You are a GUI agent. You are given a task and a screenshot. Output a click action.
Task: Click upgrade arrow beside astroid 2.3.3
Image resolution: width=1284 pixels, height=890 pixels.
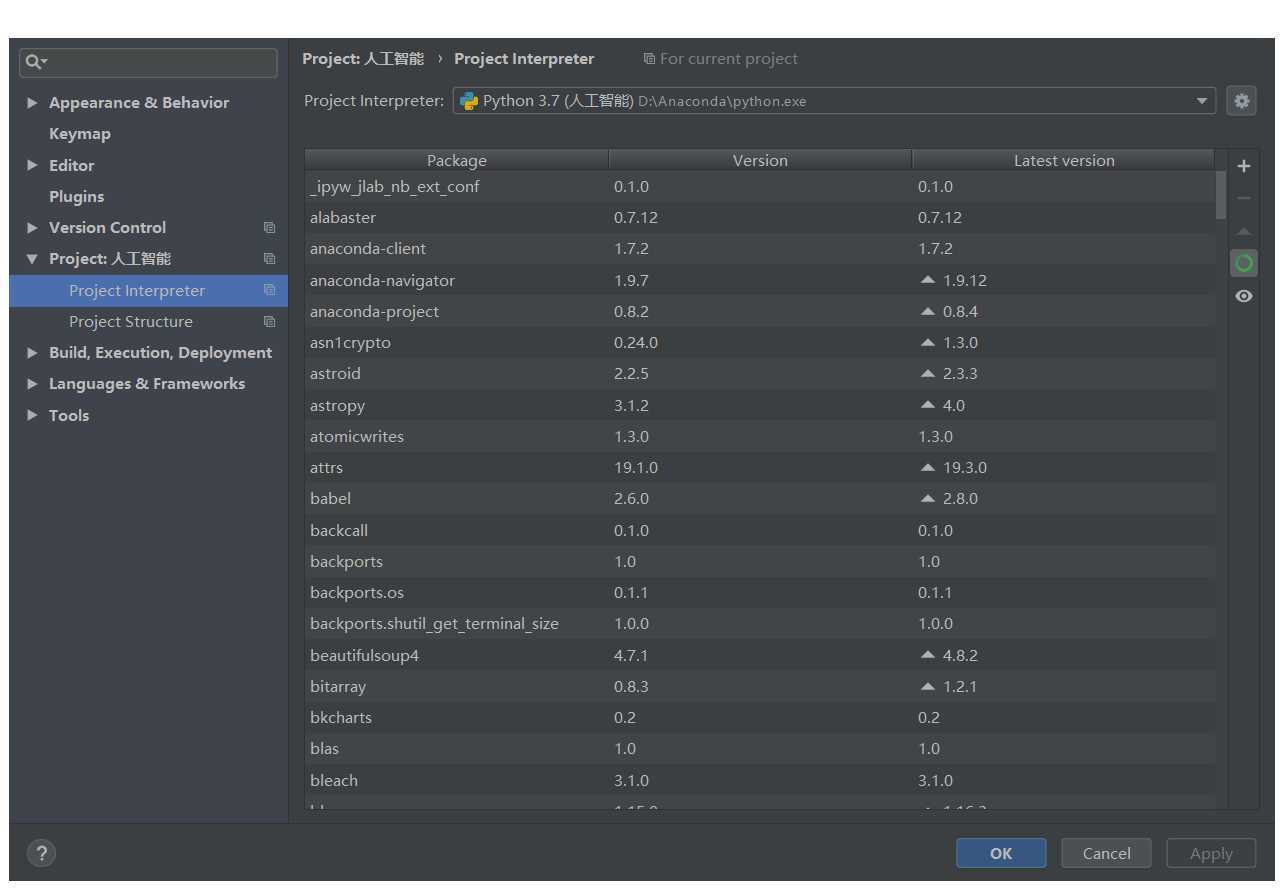coord(928,373)
